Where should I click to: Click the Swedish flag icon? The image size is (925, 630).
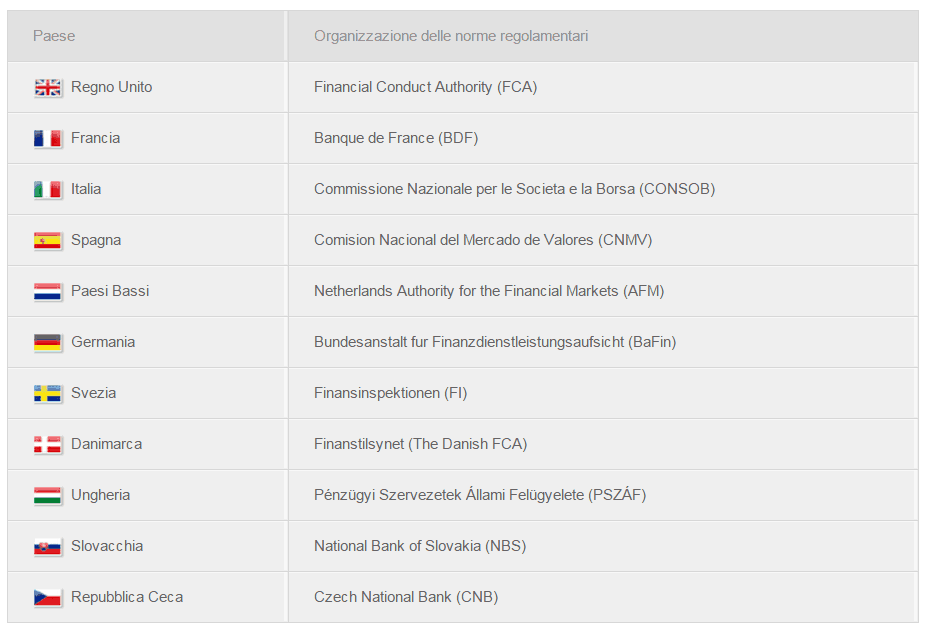tap(48, 394)
